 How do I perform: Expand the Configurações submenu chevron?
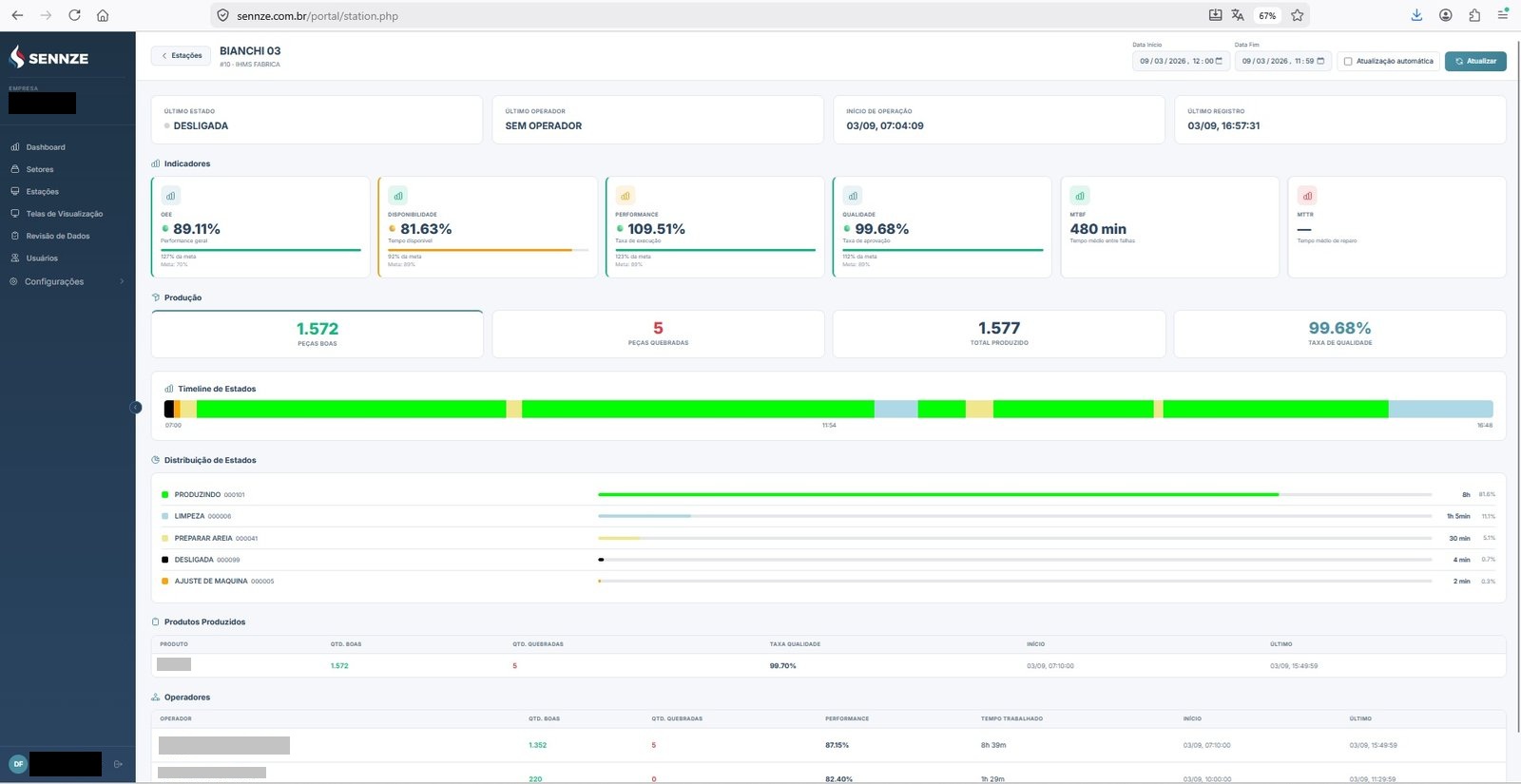tap(122, 281)
